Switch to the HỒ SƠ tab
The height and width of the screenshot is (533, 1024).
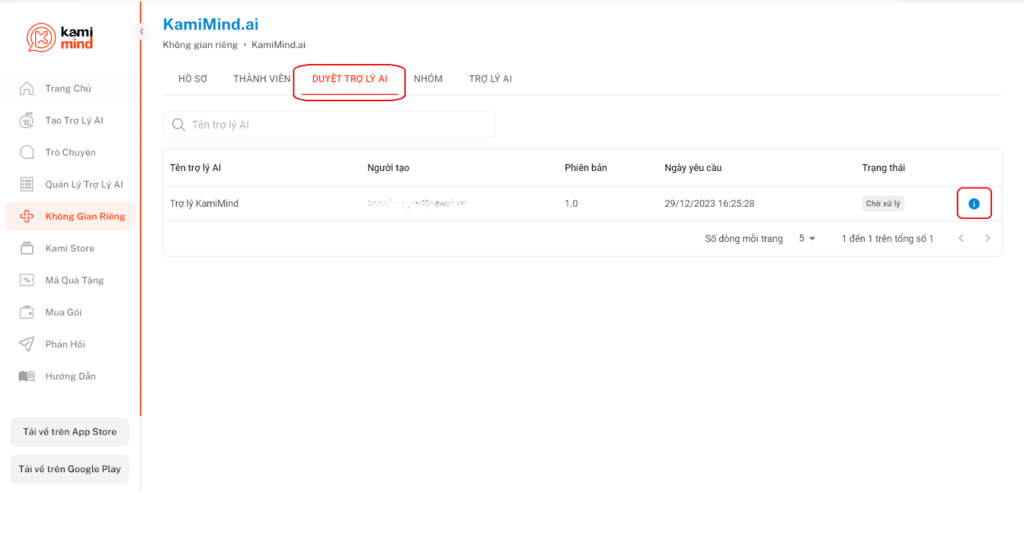tap(193, 79)
